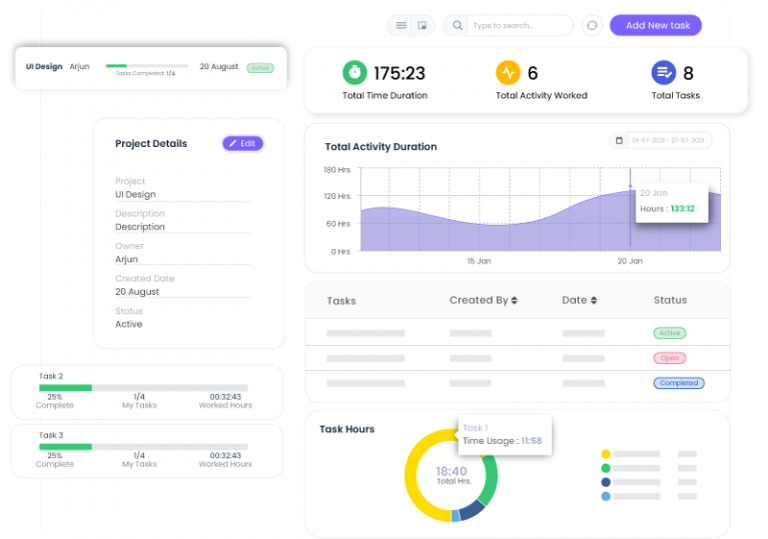Screen dimensions: 768x539
Task: Click the Open status badge
Action: [669, 358]
